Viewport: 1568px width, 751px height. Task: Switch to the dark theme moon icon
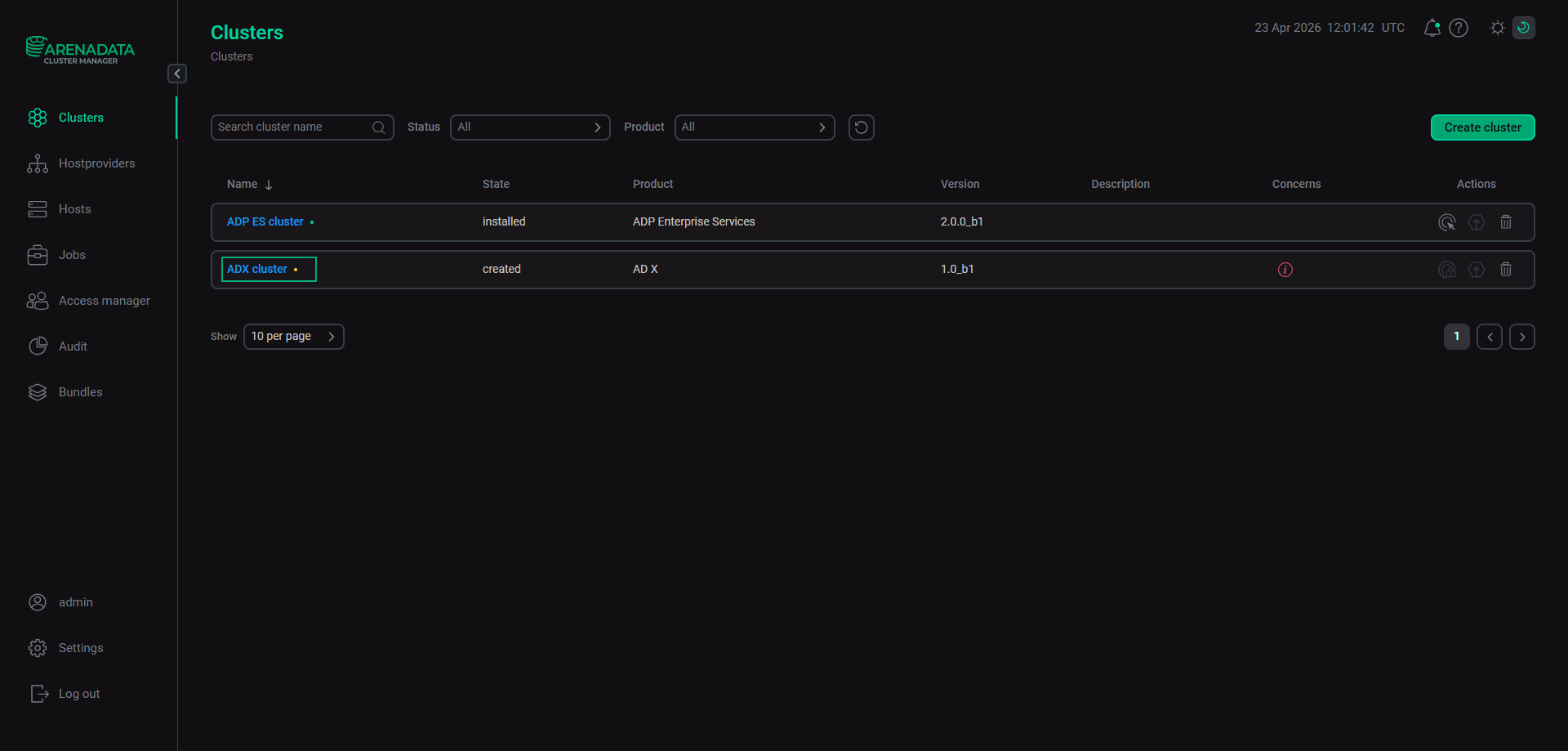pyautogui.click(x=1523, y=28)
